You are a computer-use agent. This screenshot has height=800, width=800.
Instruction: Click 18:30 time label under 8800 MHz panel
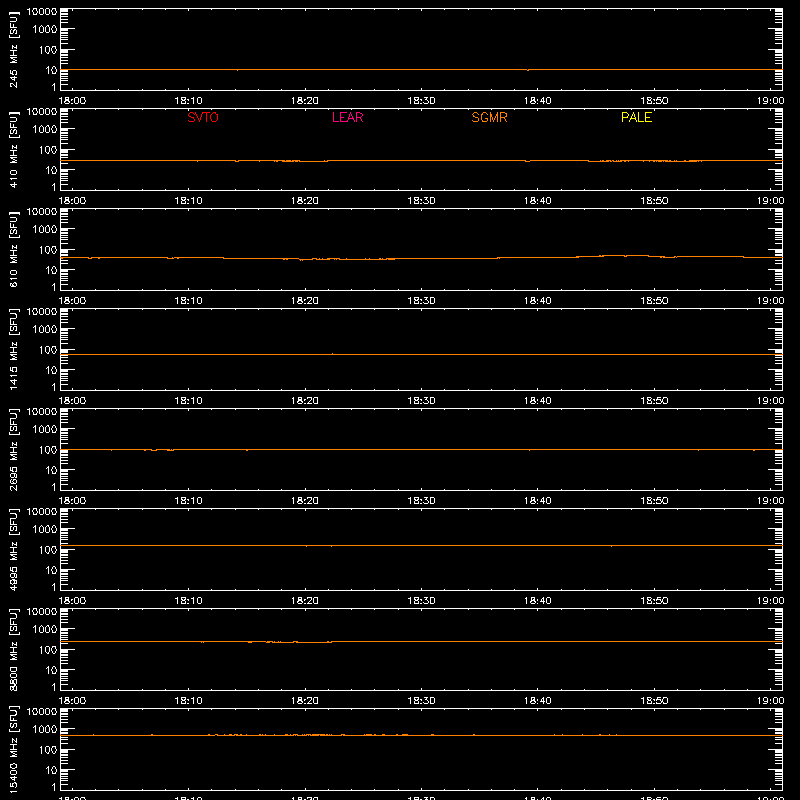421,701
